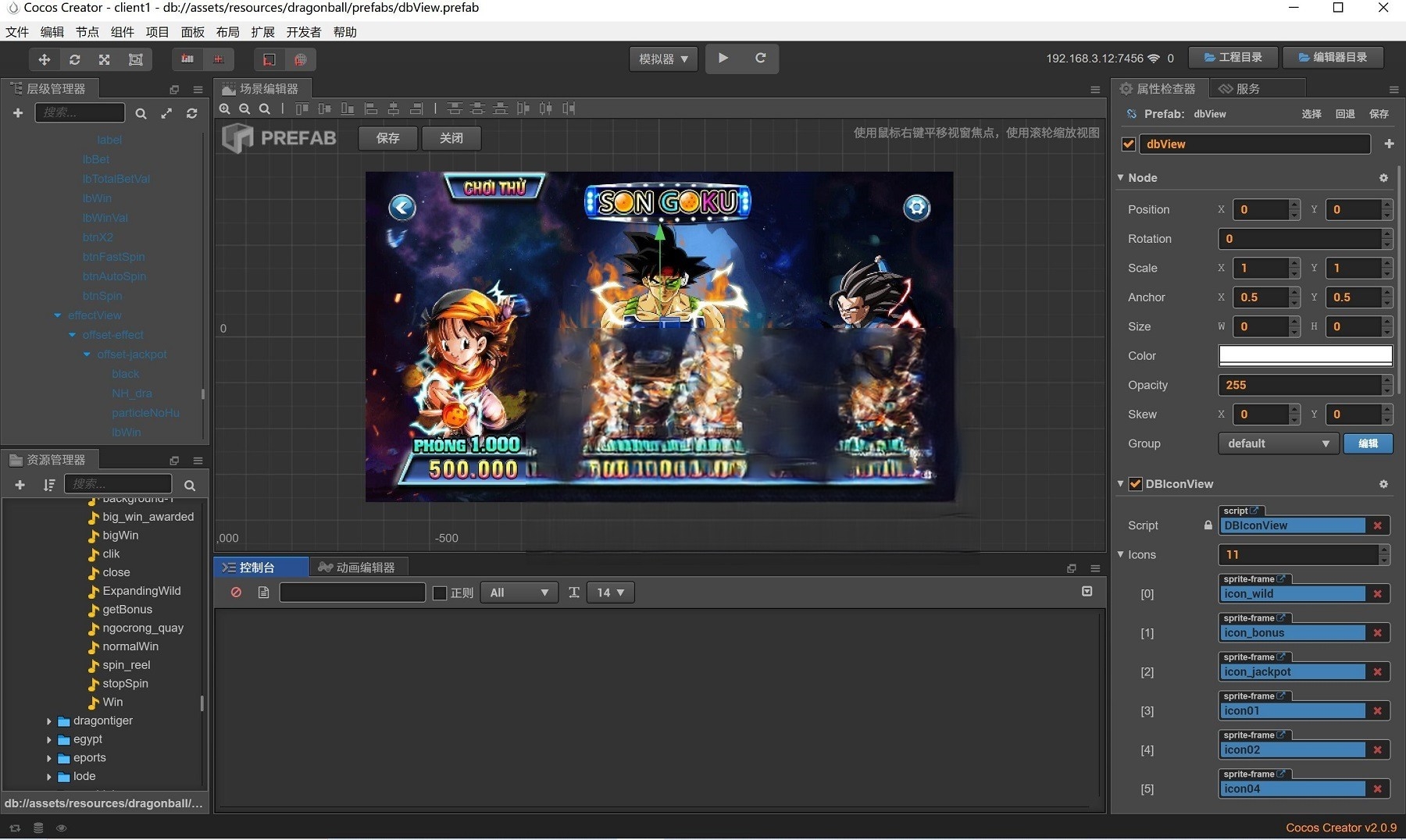
Task: Click the prefab 关闭 button
Action: pyautogui.click(x=451, y=138)
